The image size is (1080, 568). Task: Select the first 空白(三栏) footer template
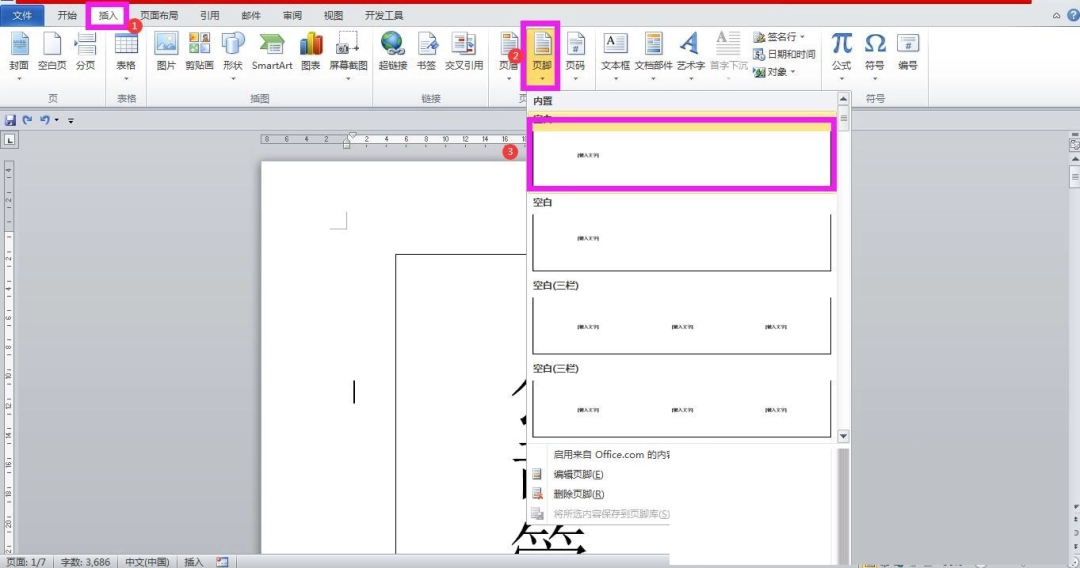tap(681, 325)
